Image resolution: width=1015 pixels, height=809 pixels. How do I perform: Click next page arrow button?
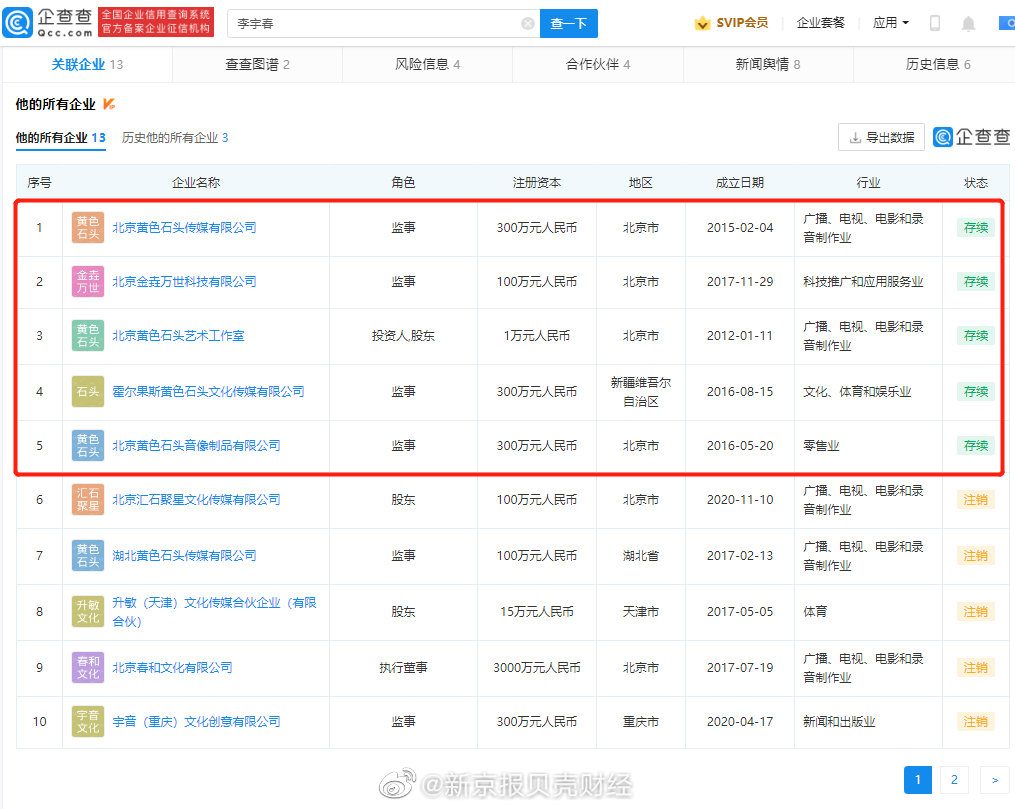[x=995, y=780]
